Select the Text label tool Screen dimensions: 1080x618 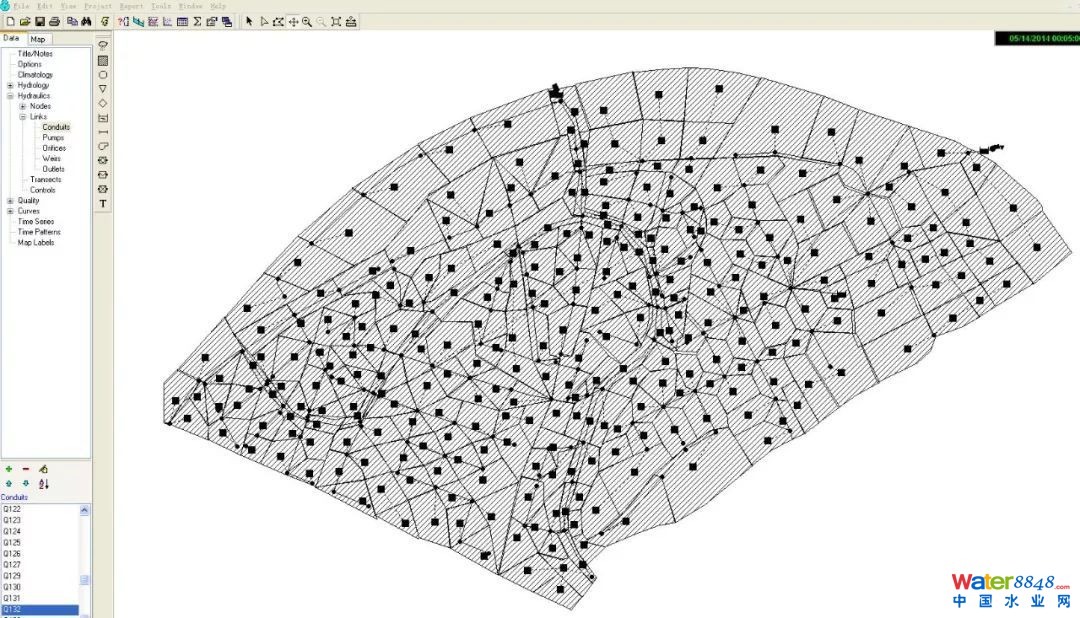pyautogui.click(x=103, y=204)
